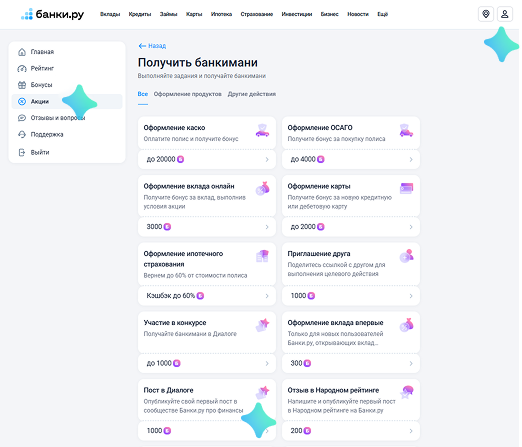Viewport: 522px width, 447px height.
Task: Switch to Другие действия tab
Action: tap(252, 94)
